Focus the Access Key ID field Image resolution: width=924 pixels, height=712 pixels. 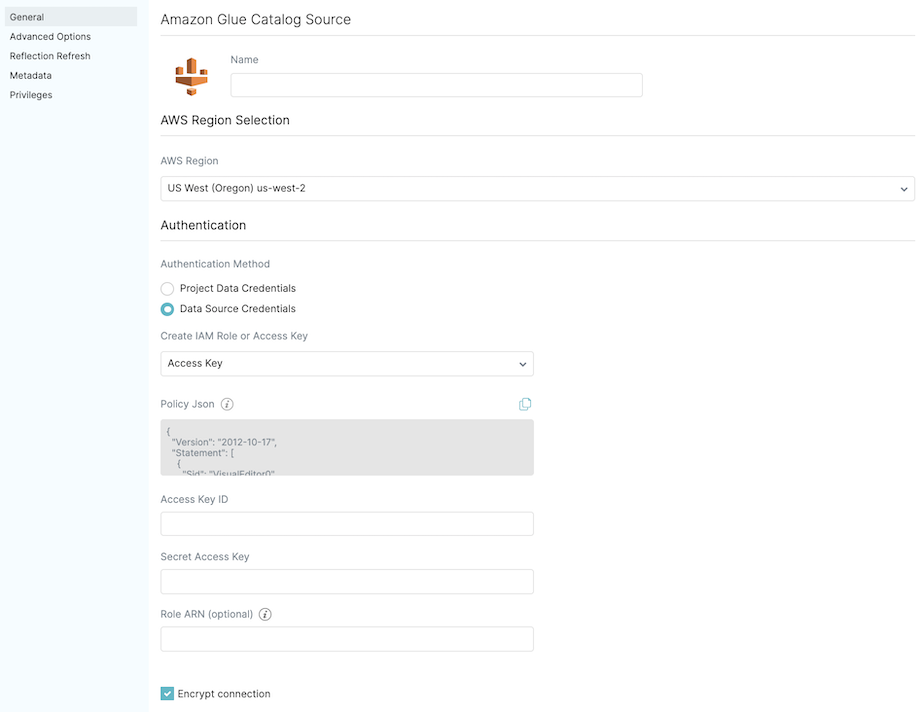click(x=346, y=524)
